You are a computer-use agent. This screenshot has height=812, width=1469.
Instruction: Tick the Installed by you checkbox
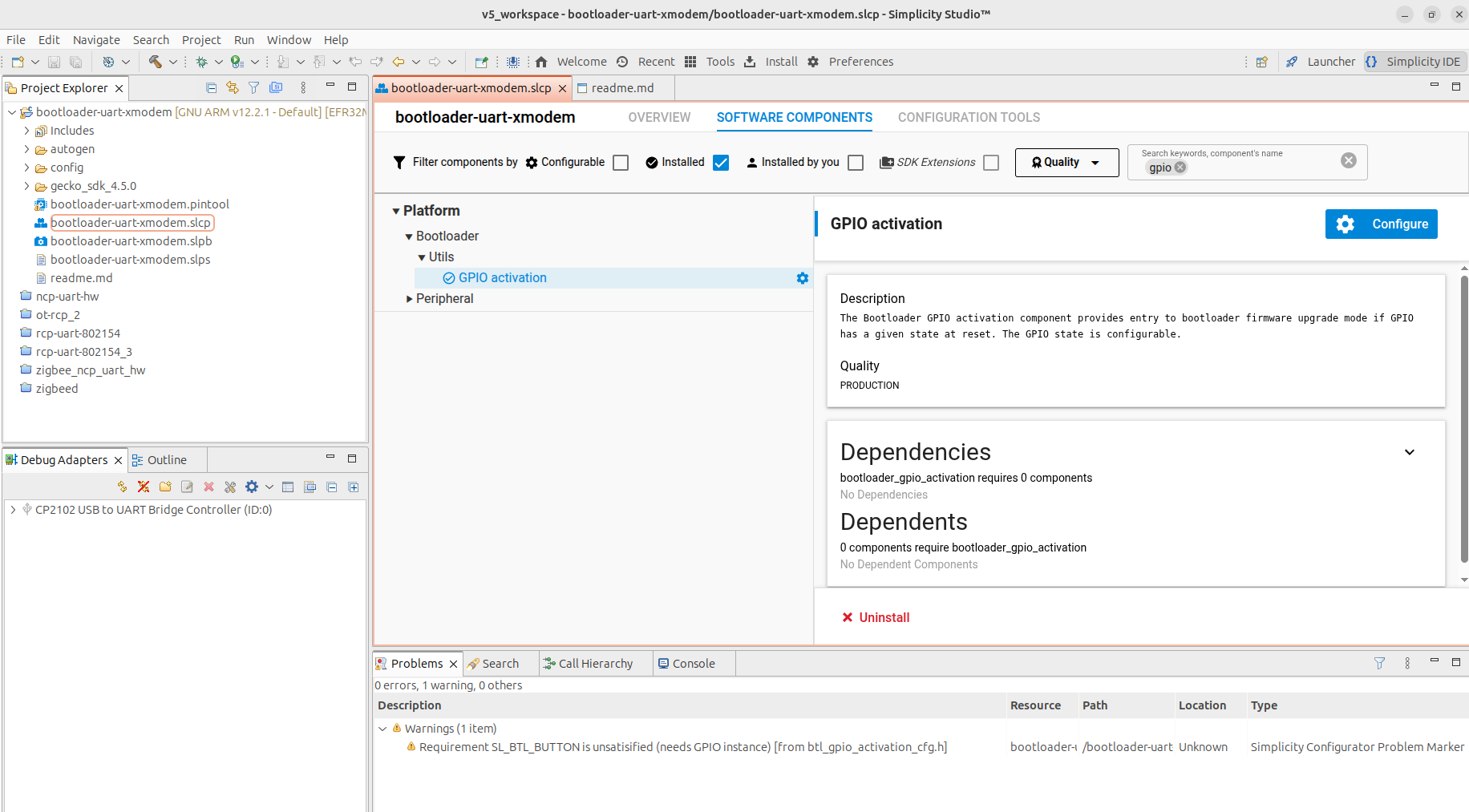pos(856,163)
